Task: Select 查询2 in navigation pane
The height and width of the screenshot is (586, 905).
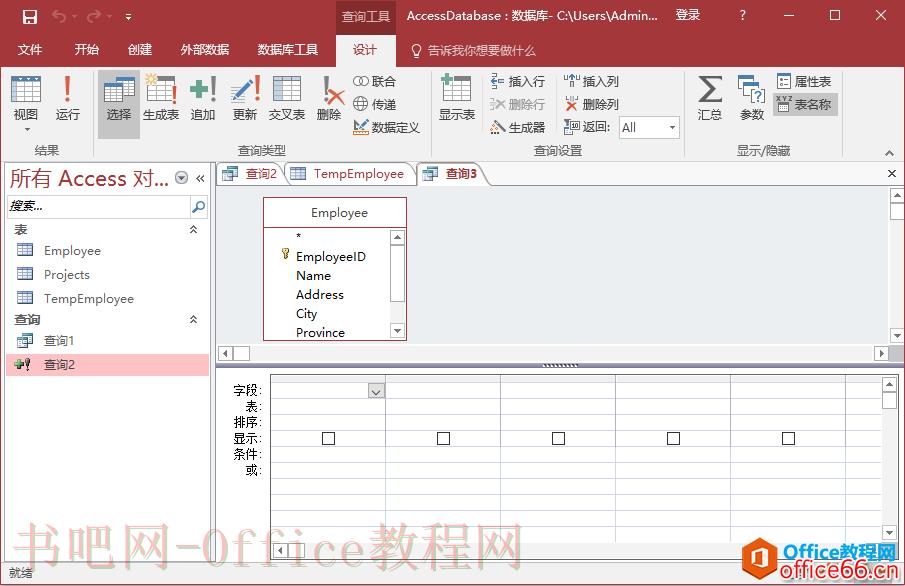Action: pos(108,365)
